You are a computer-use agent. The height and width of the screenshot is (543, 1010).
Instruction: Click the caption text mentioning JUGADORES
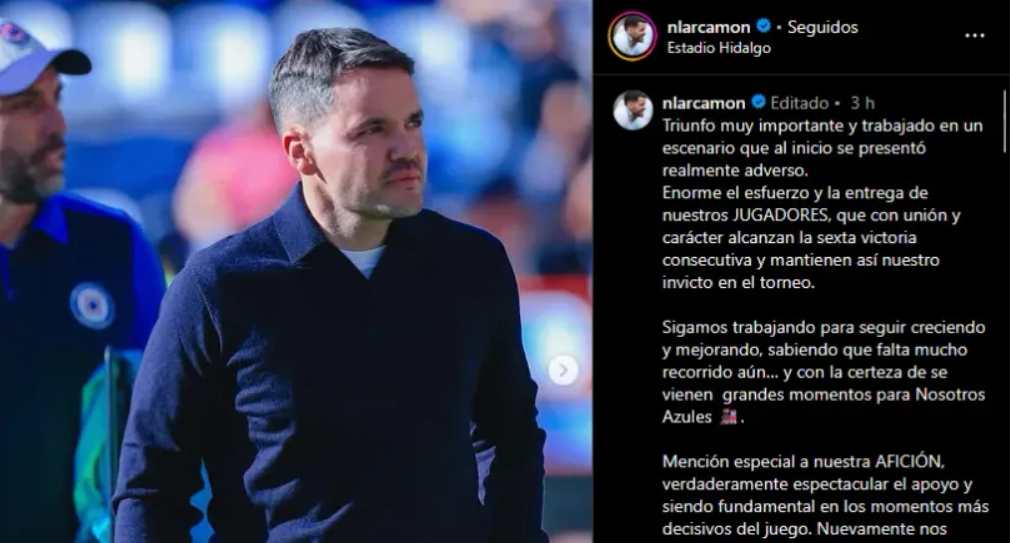[x=812, y=238]
